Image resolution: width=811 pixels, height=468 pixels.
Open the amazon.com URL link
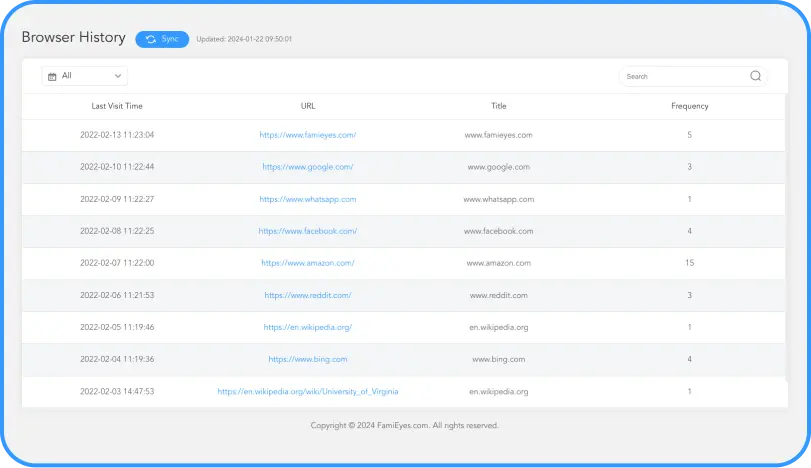(308, 263)
